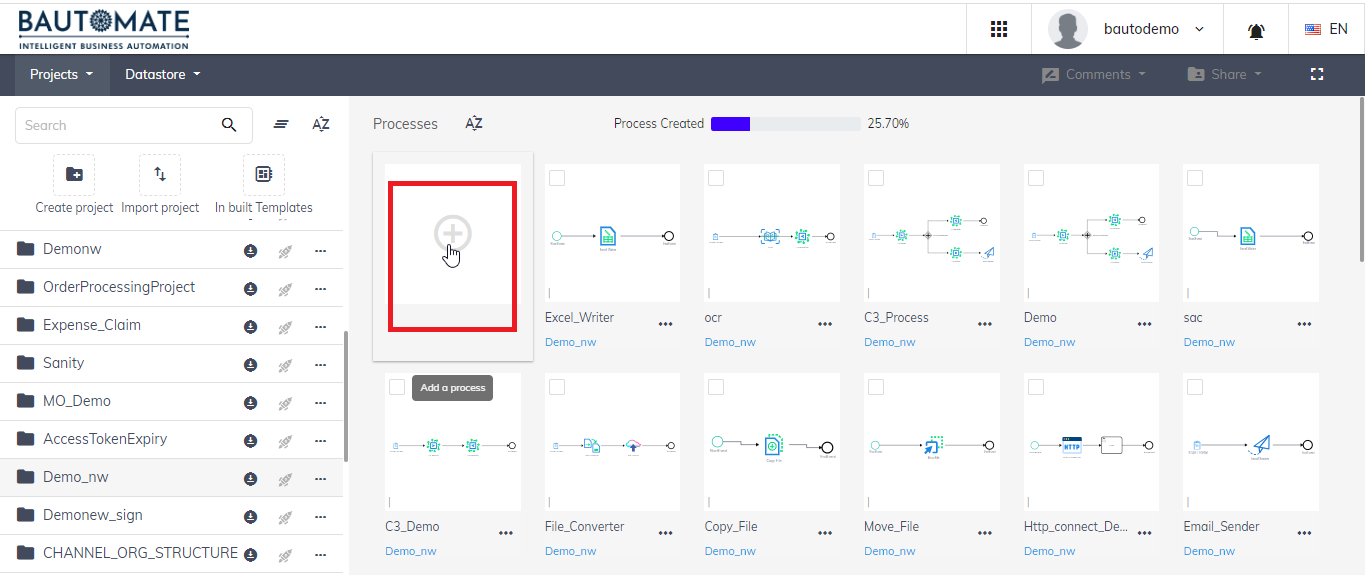Select the ocr process checkbox
The image size is (1365, 575).
click(716, 178)
